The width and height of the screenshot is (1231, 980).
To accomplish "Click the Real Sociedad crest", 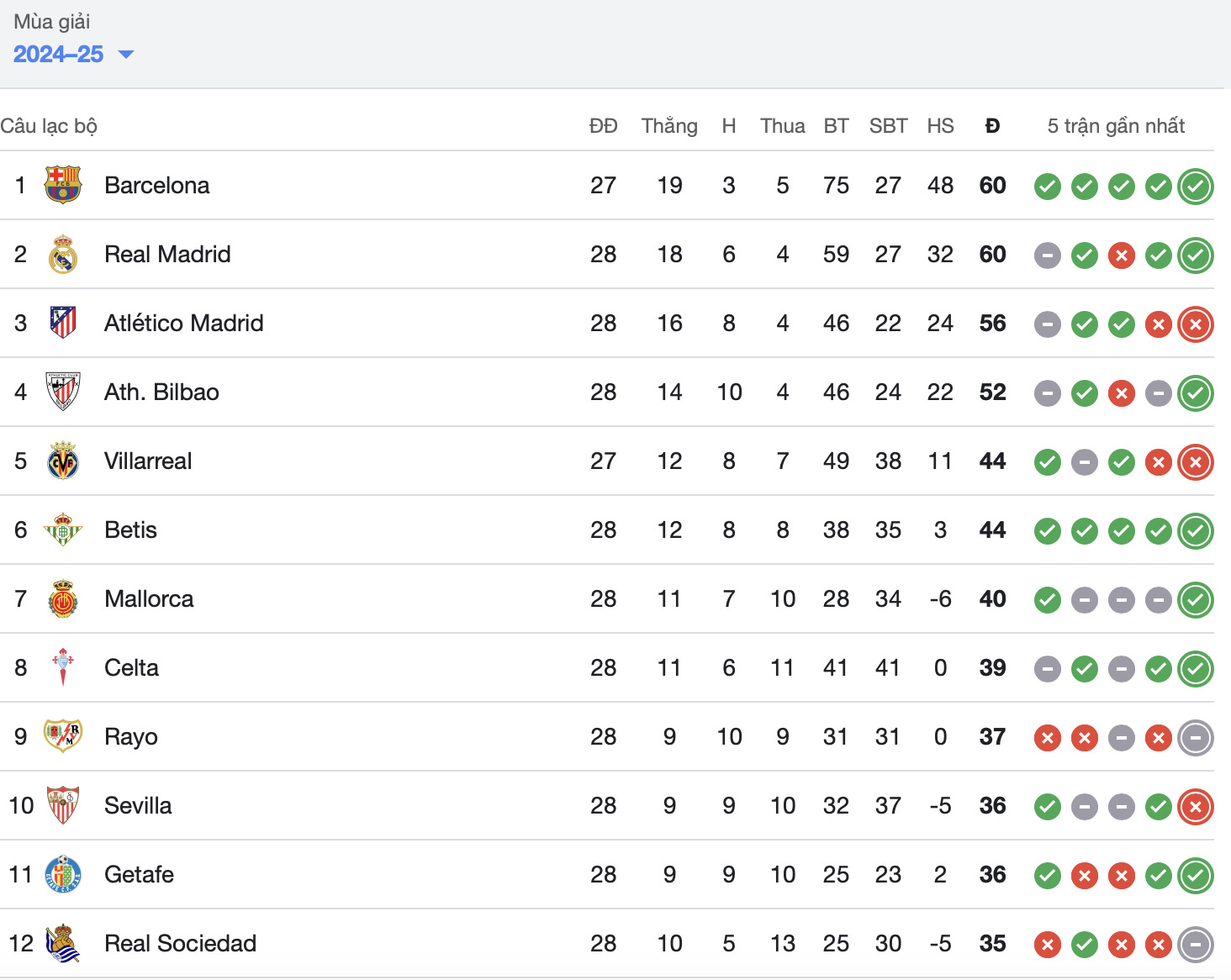I will 63,943.
